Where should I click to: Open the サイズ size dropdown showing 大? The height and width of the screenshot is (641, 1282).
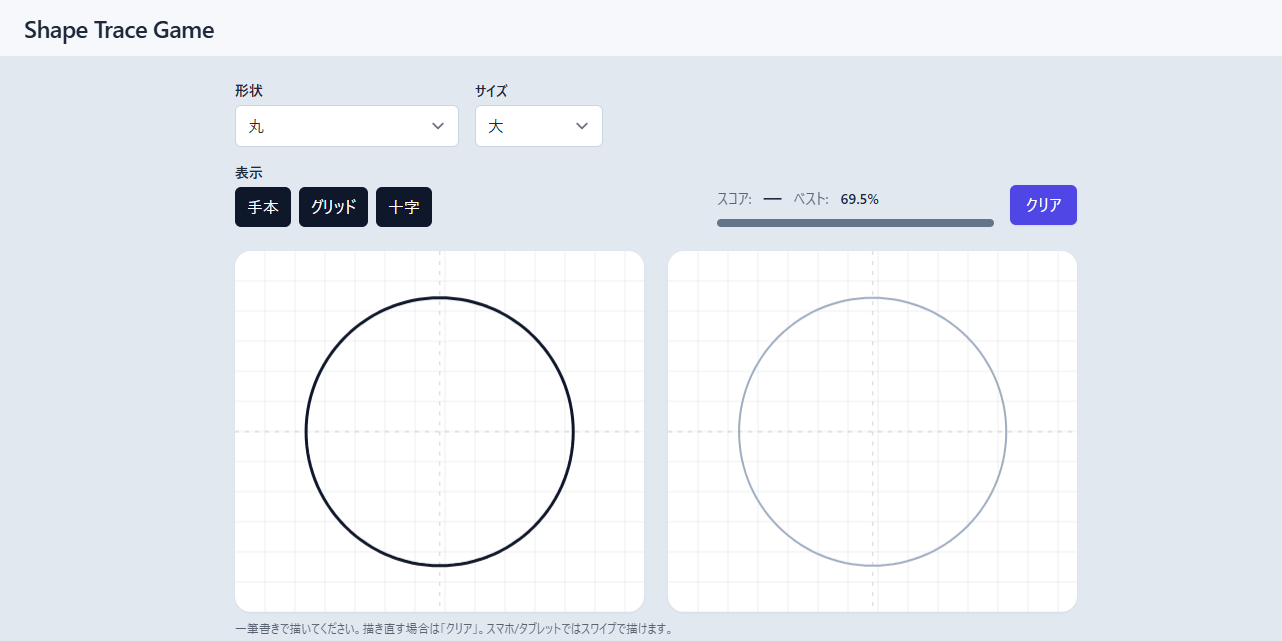[x=539, y=126]
